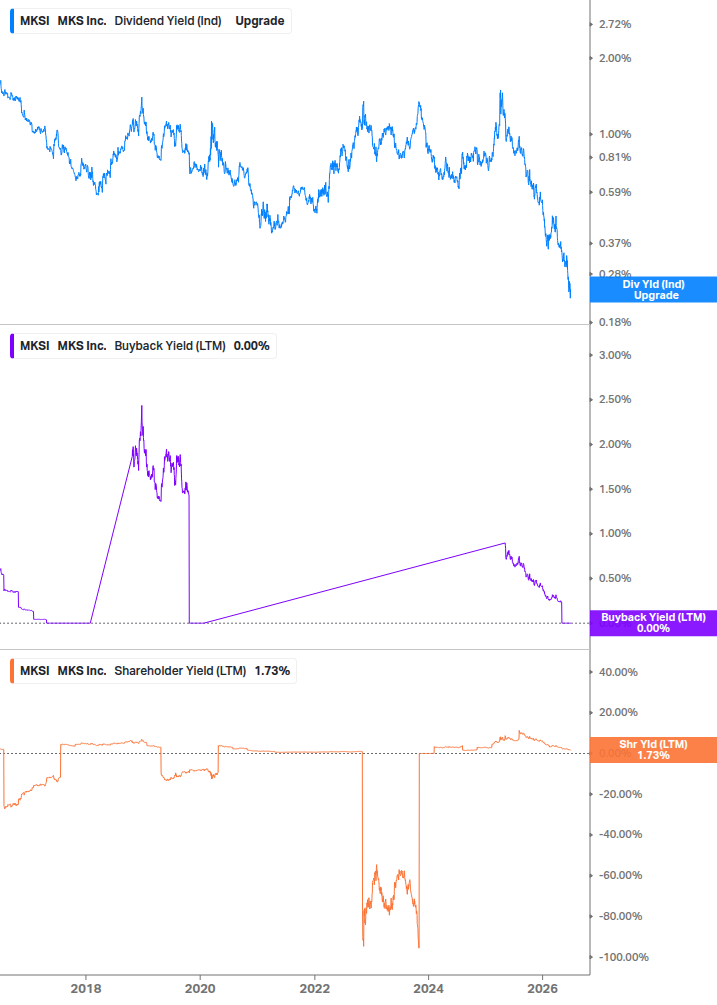Click the 2.72% tick on dividend yield axis
The width and height of the screenshot is (717, 1005).
[614, 24]
